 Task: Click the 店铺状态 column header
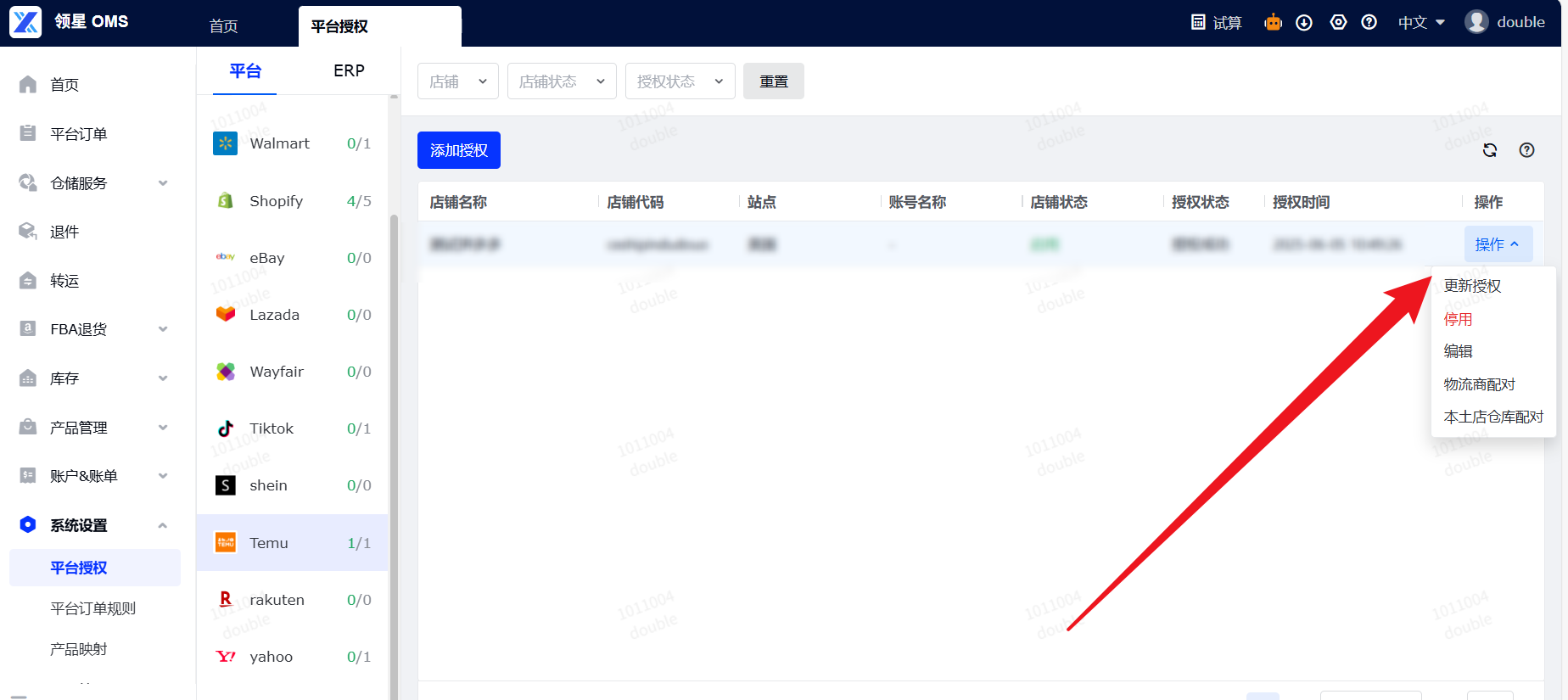tap(1059, 202)
